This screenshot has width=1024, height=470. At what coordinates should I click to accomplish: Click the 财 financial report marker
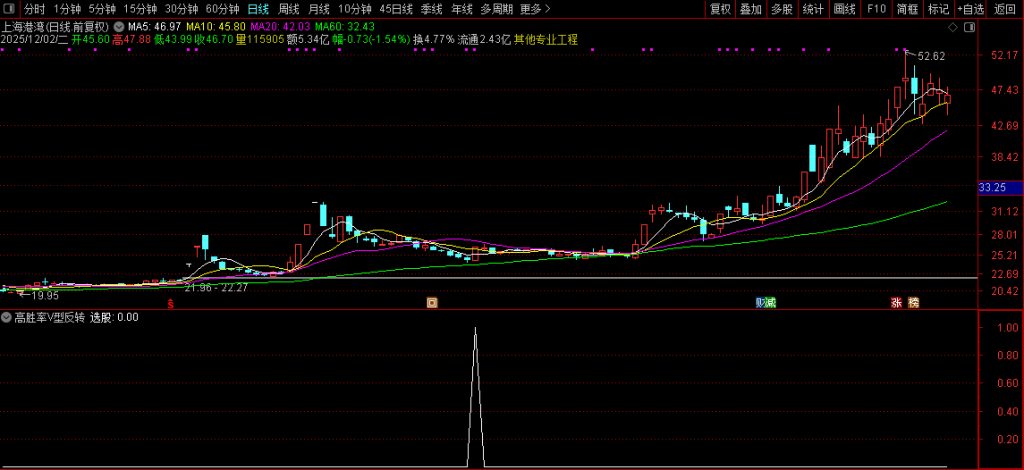[760, 303]
